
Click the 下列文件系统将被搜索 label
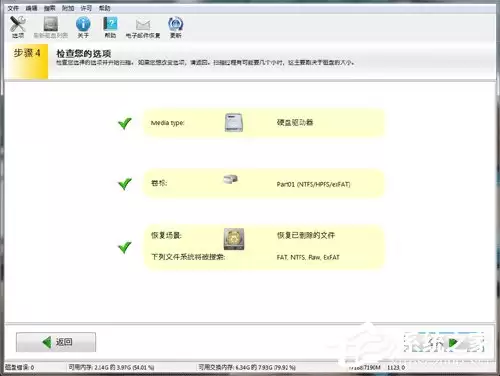[188, 257]
